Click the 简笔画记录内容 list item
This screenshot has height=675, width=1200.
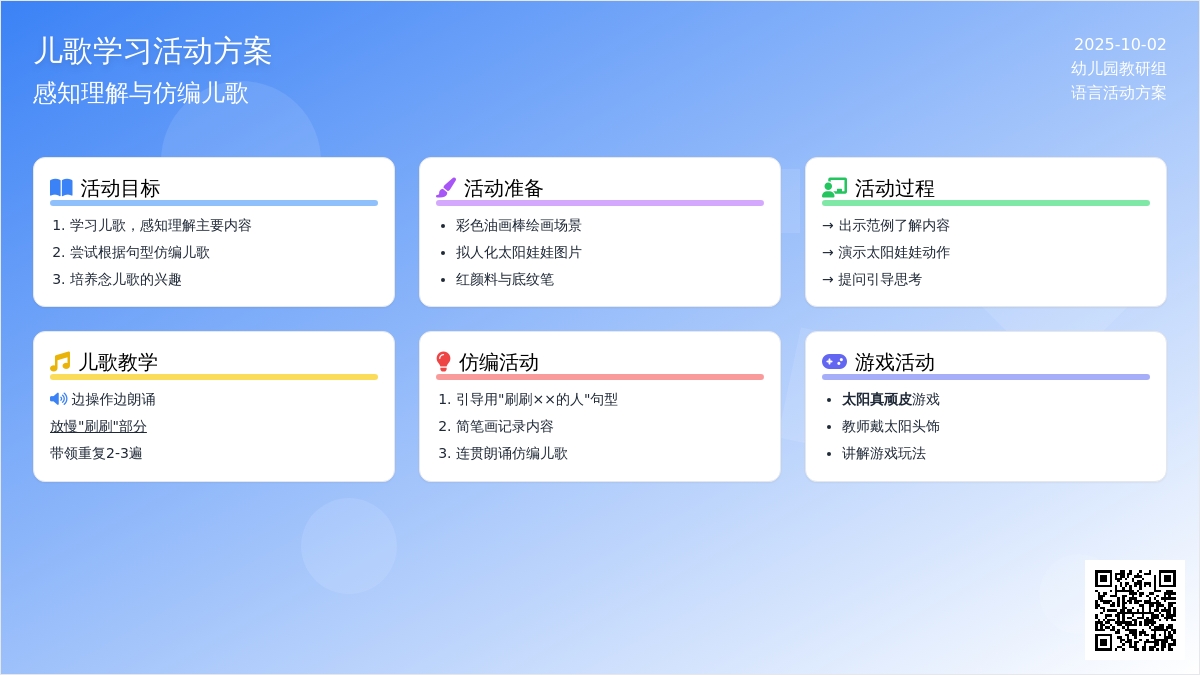(504, 426)
